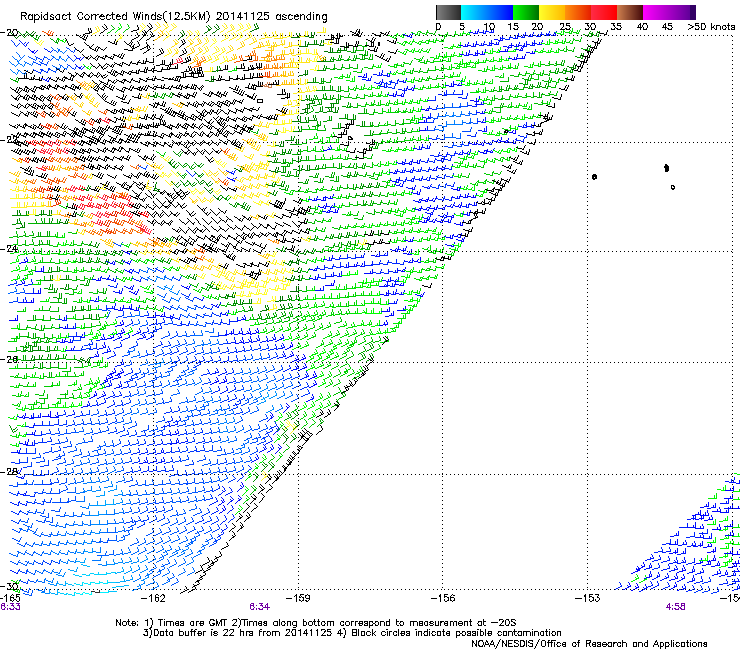Click the orange 25-30 knots legend swatch
Viewport: 740px width, 650px height.
point(578,12)
